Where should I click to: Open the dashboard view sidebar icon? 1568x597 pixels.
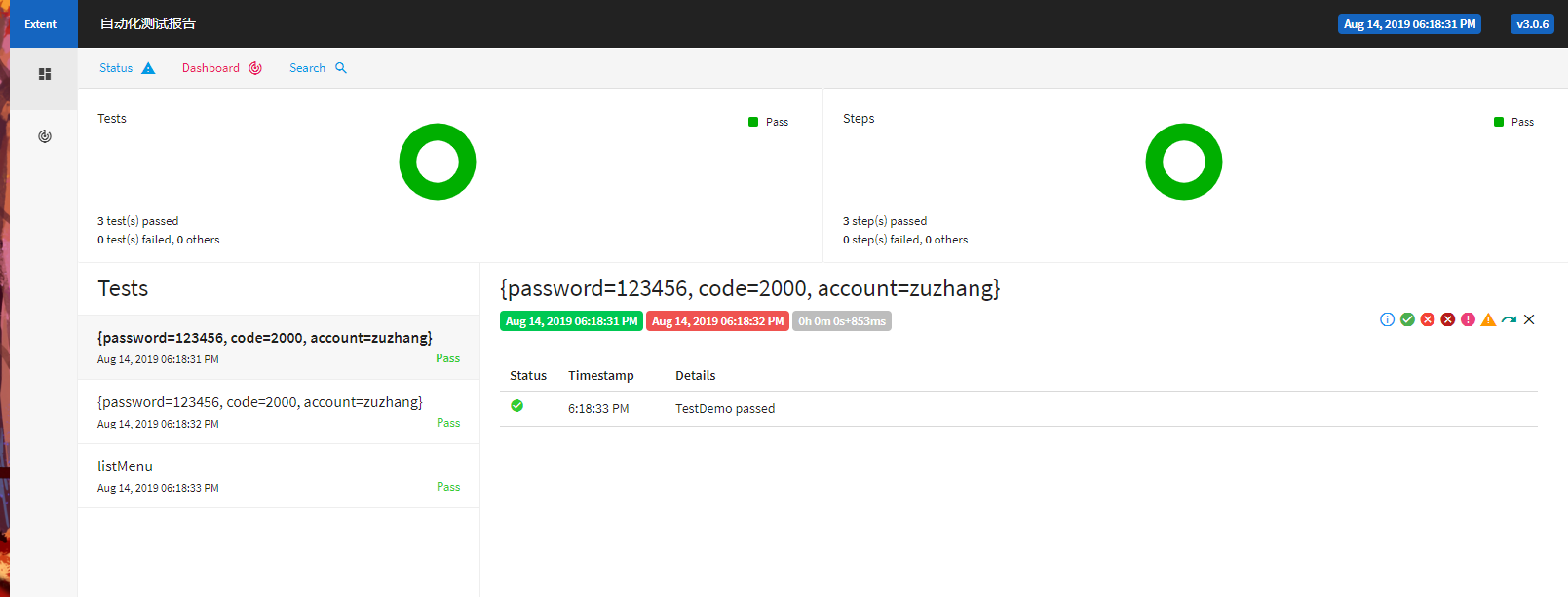[x=44, y=136]
